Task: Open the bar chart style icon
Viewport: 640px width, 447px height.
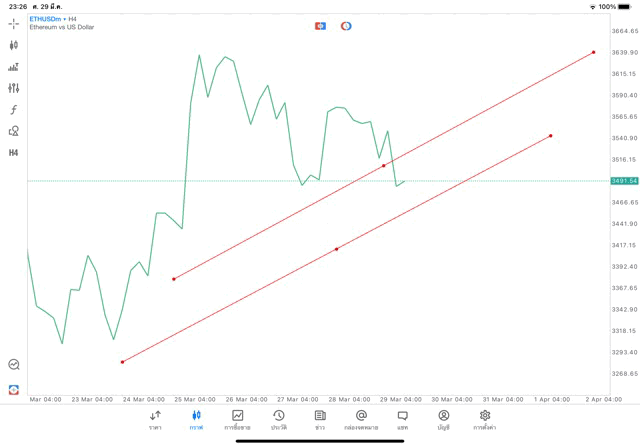Action: 13,67
